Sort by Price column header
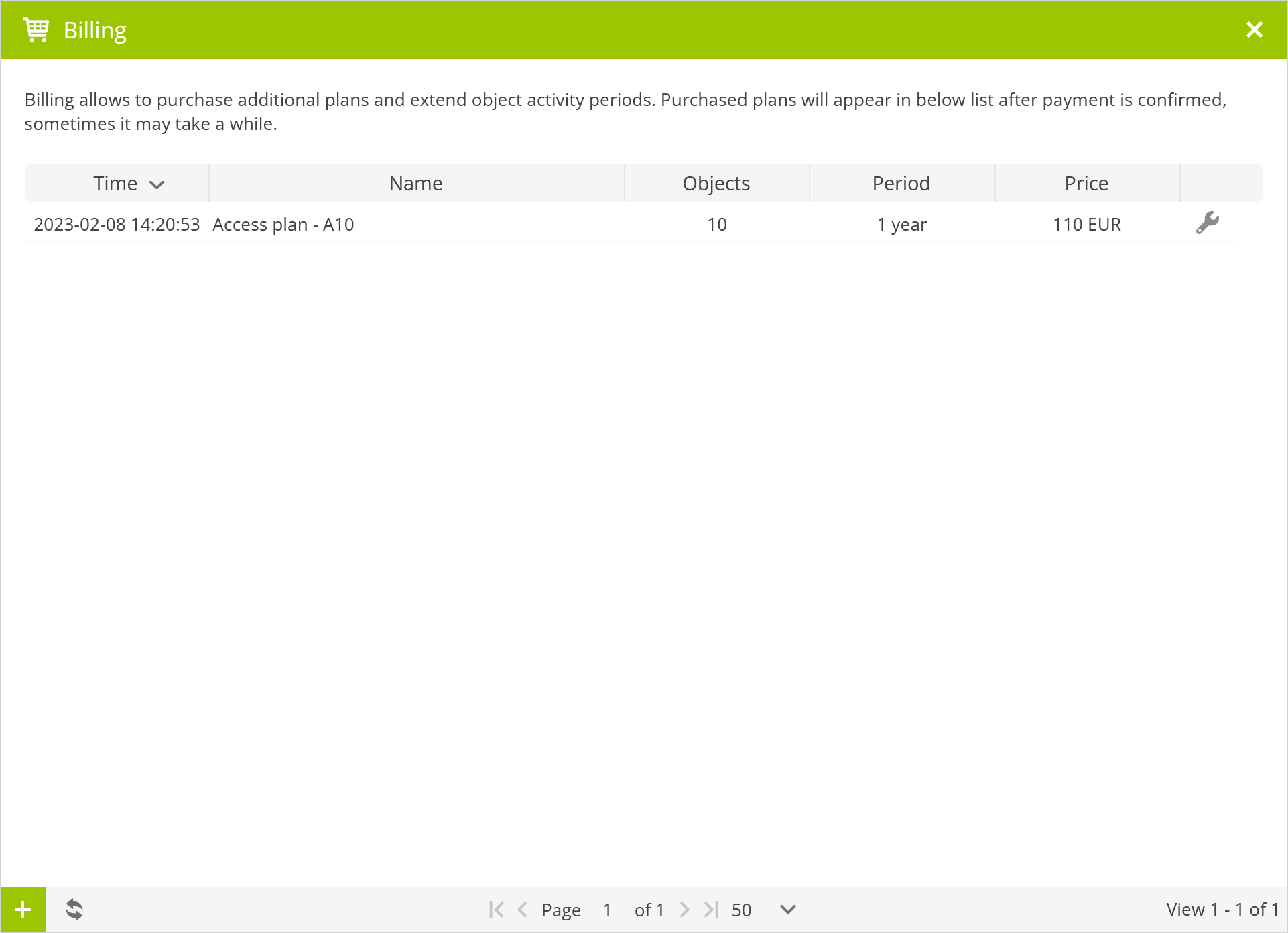 pos(1086,183)
